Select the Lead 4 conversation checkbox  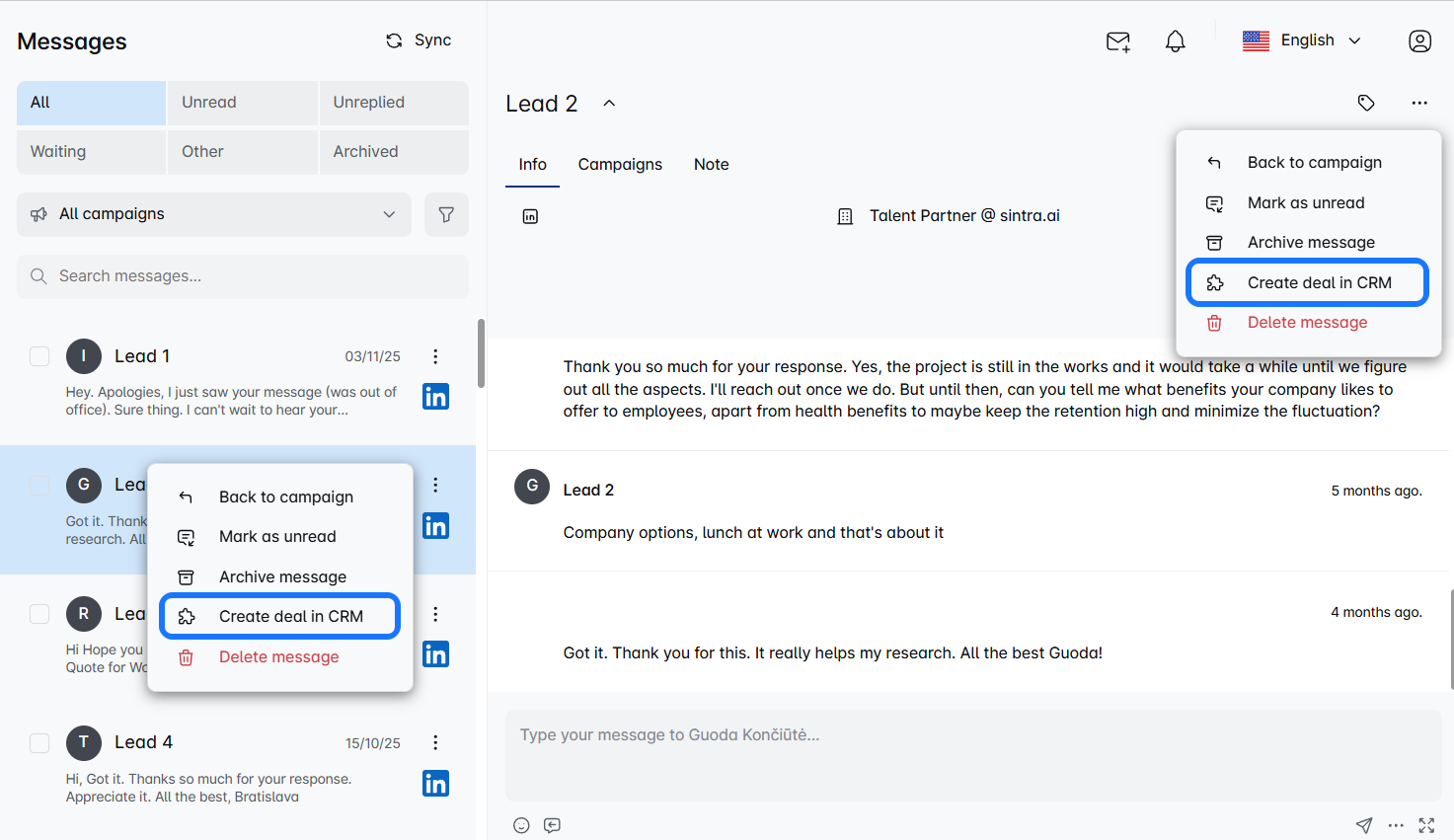tap(39, 742)
